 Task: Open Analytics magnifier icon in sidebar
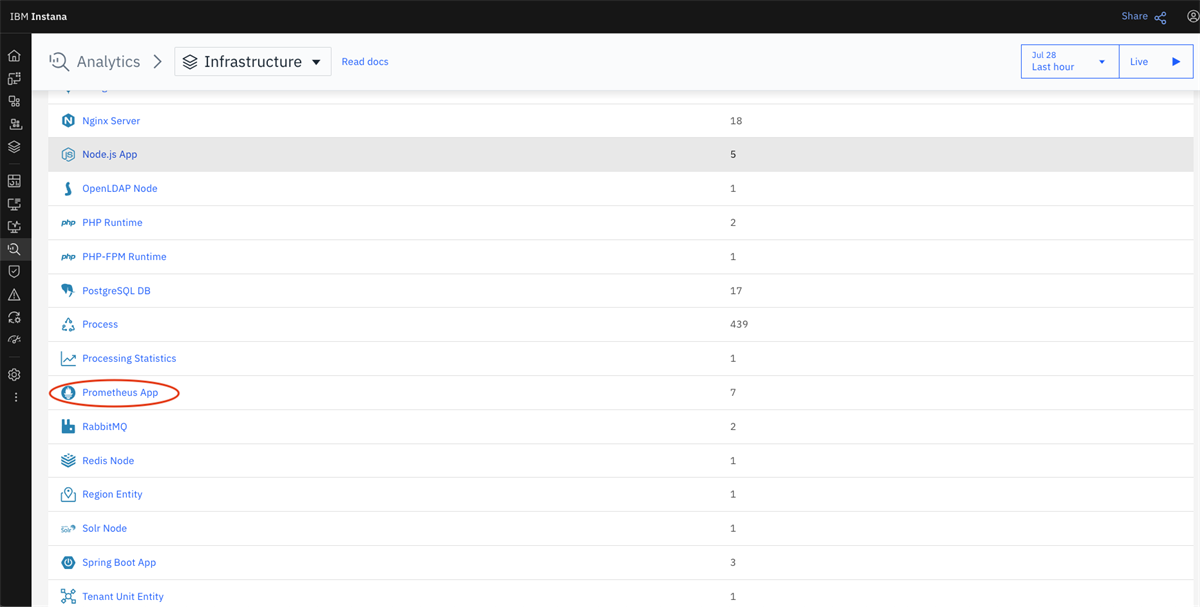(x=14, y=249)
